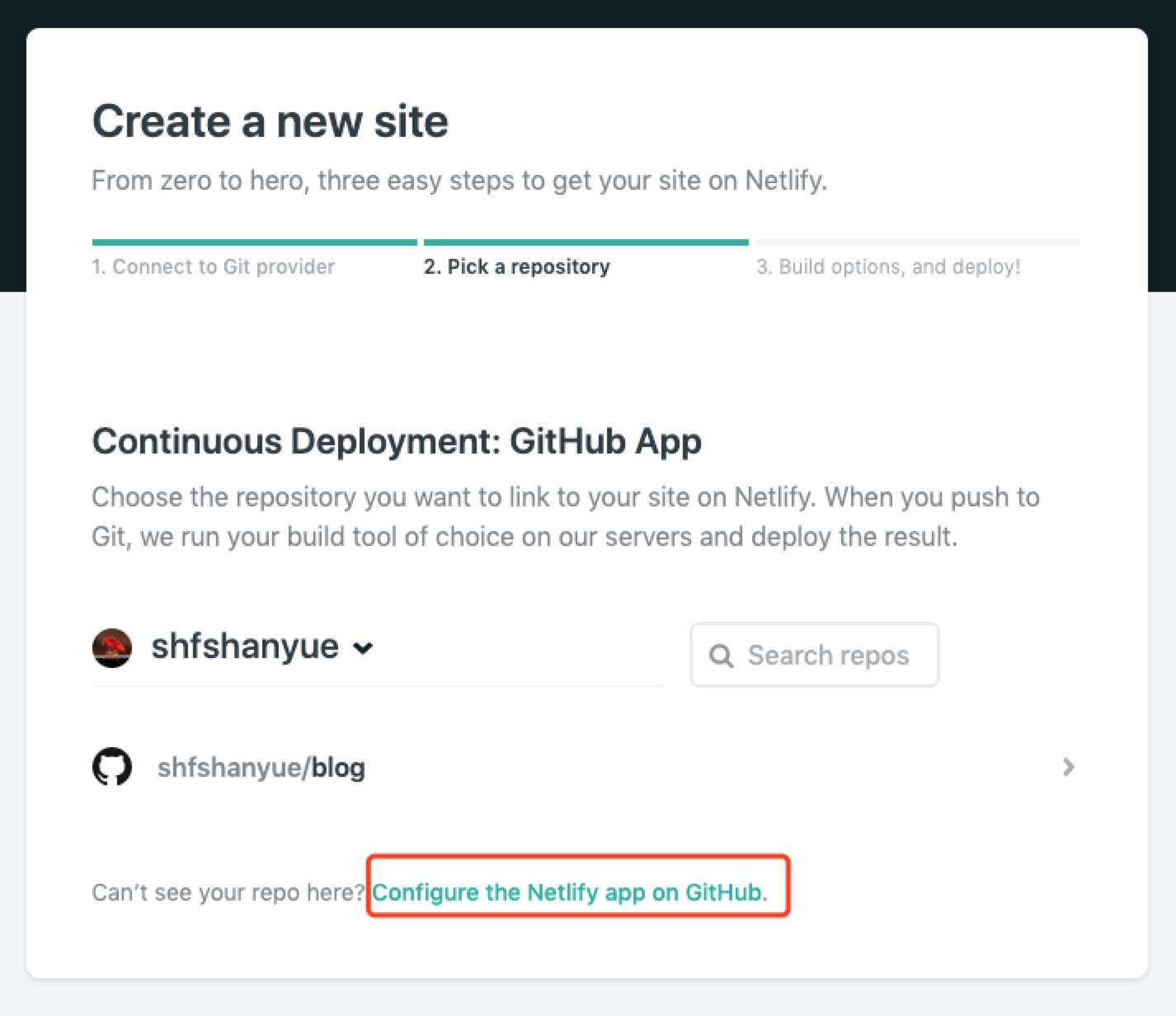Screen dimensions: 1176x1016
Task: Click the Create a new site heading
Action: [270, 121]
